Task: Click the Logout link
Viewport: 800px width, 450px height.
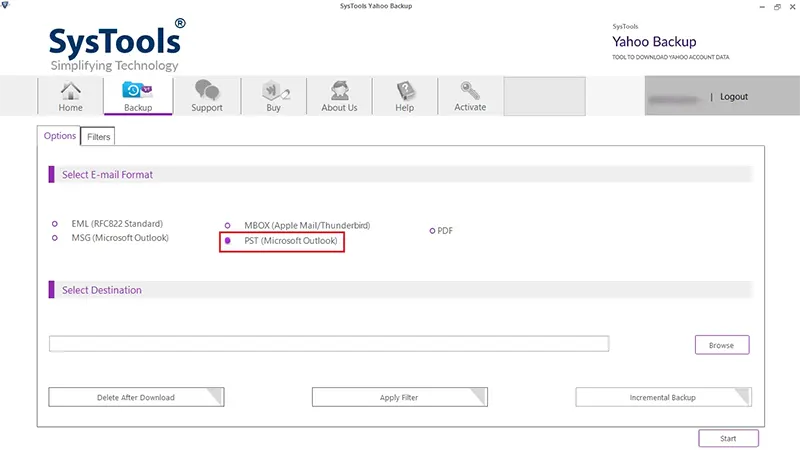Action: [x=734, y=96]
